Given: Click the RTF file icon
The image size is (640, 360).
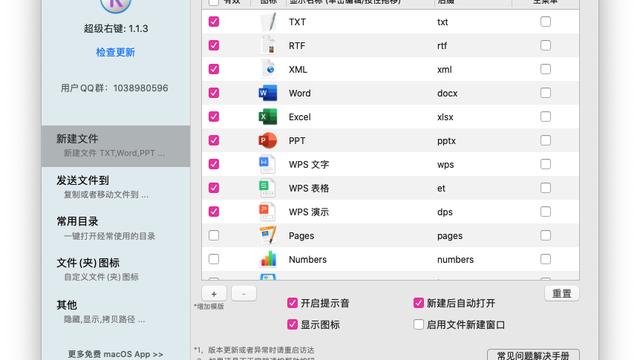Looking at the screenshot, I should [x=268, y=45].
